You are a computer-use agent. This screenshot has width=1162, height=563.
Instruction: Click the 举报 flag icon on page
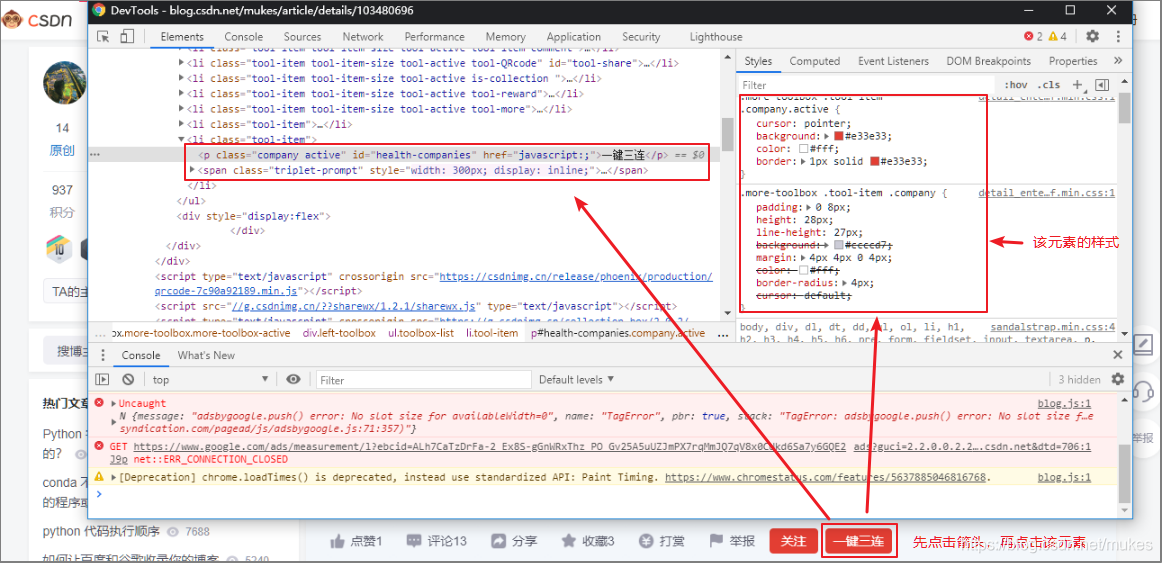(716, 540)
